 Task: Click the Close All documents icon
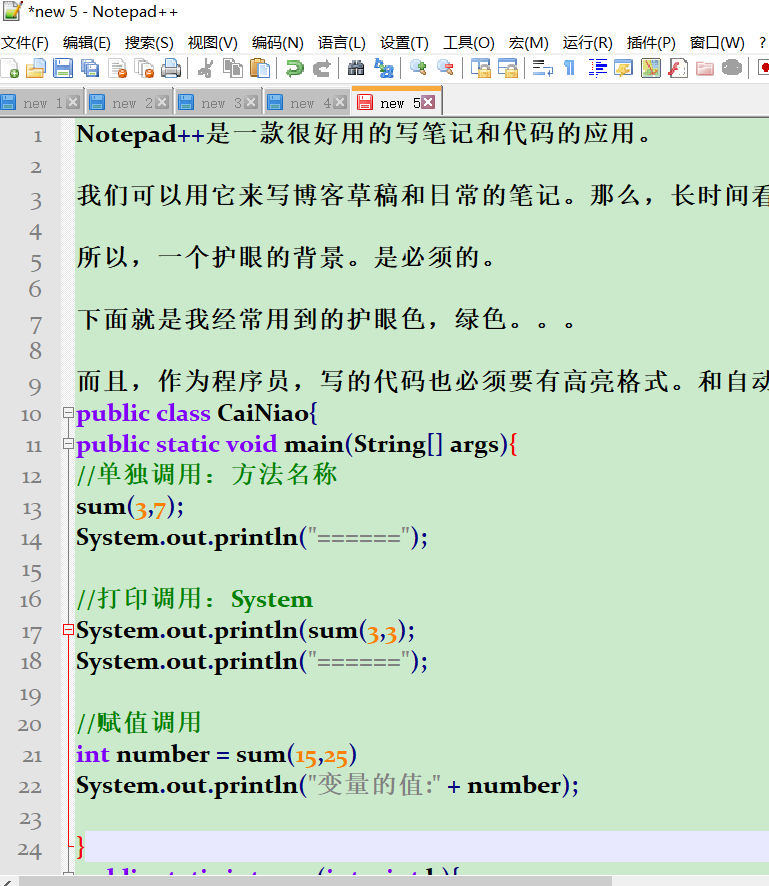click(145, 68)
